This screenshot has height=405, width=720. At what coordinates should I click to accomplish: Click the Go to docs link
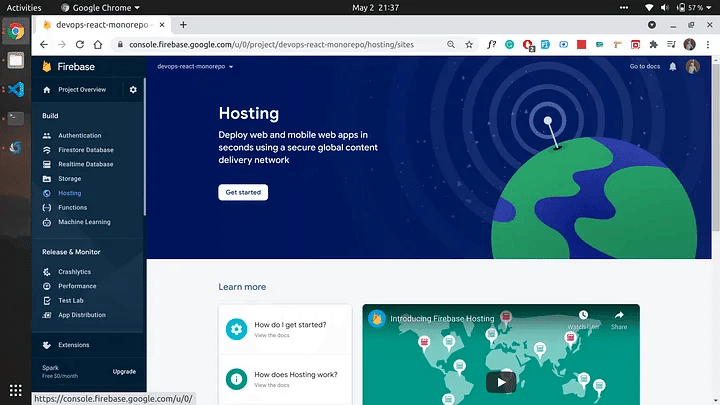[x=645, y=67]
